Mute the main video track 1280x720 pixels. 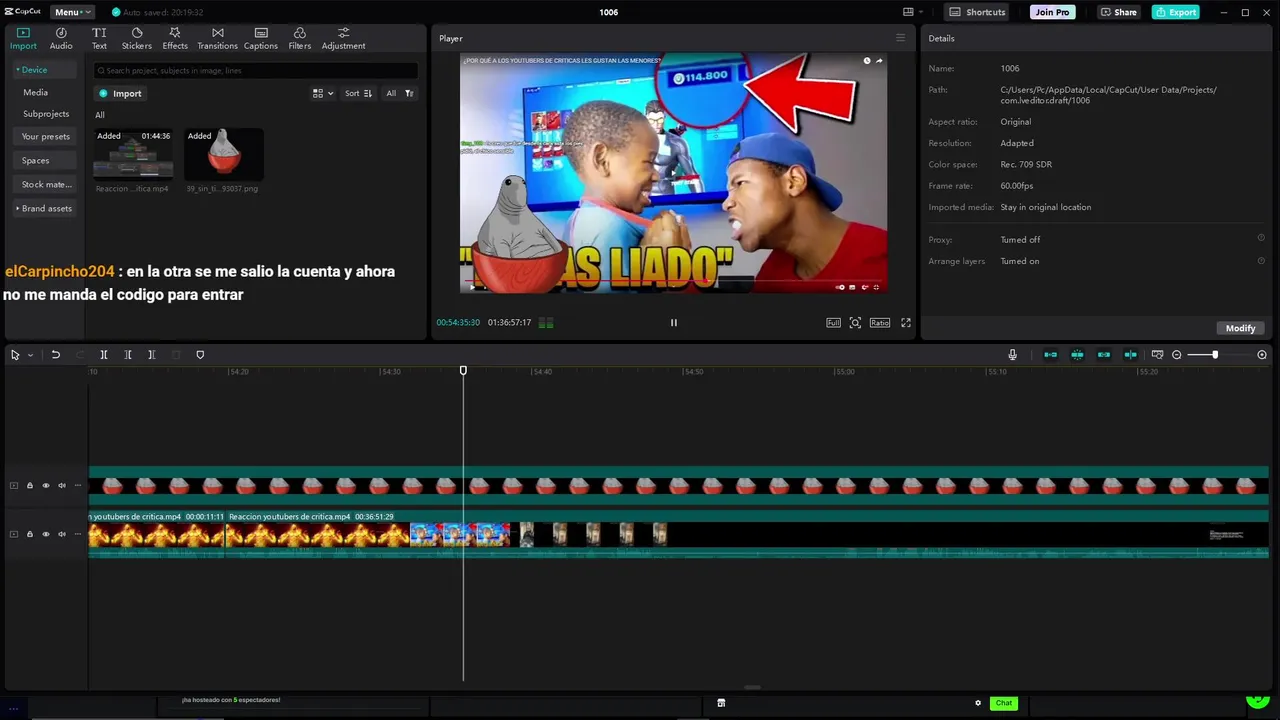pyautogui.click(x=61, y=534)
